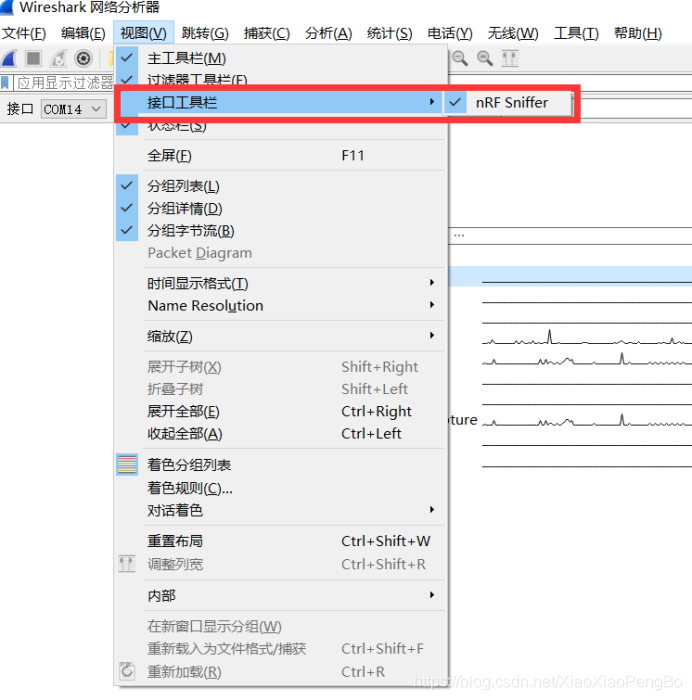
Task: Open the 帮助(H) menu
Action: 638,33
